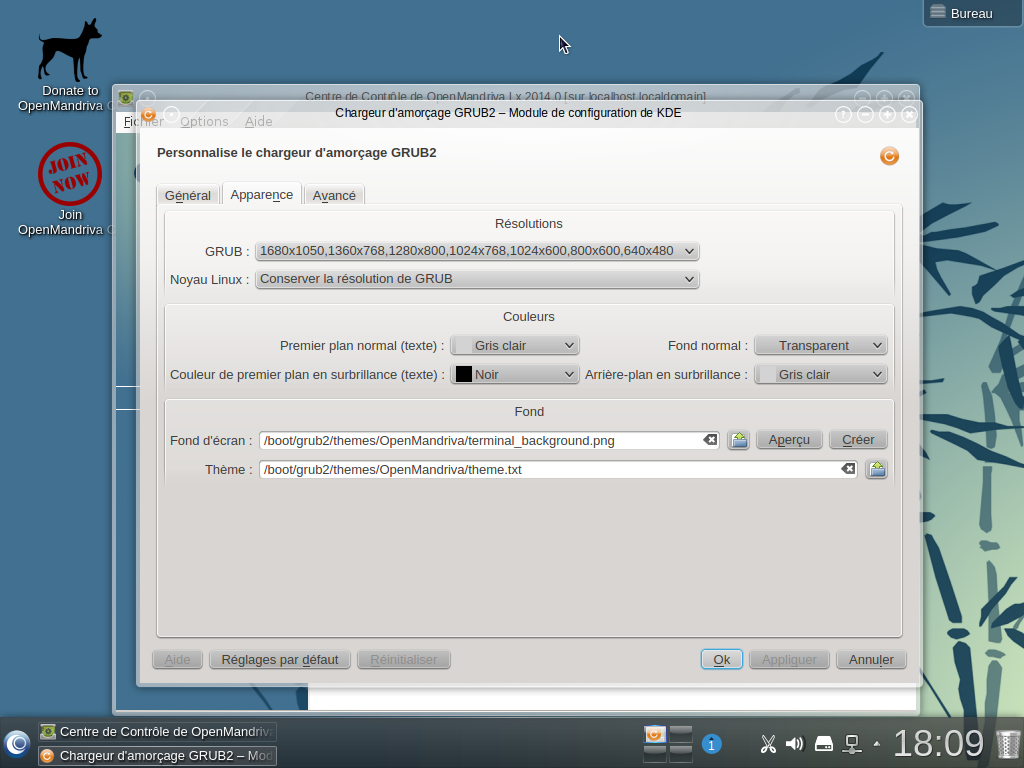The width and height of the screenshot is (1024, 768).
Task: Expand the GRUB resolutions dropdown
Action: [x=477, y=251]
